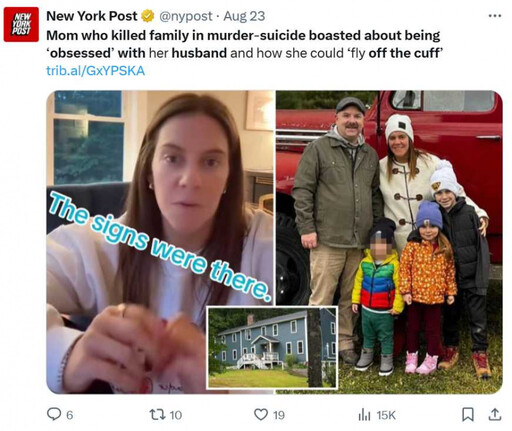Open the New York Post display name
This screenshot has width=512, height=431.
(x=92, y=16)
